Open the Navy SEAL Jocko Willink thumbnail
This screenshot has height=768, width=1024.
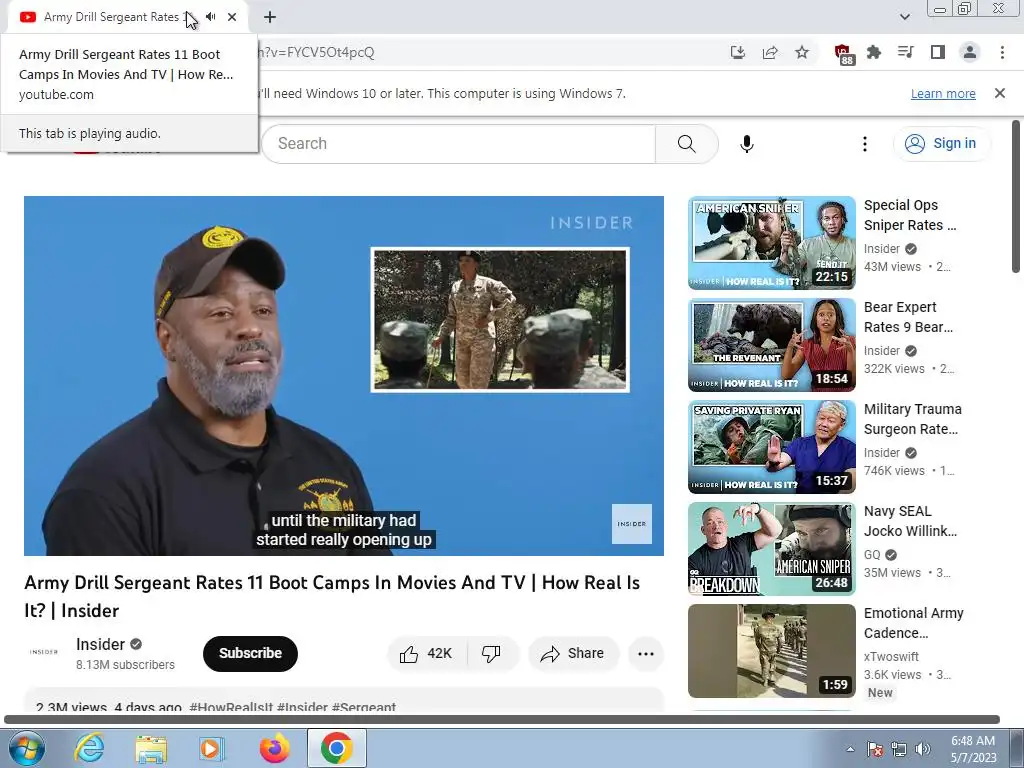(771, 549)
